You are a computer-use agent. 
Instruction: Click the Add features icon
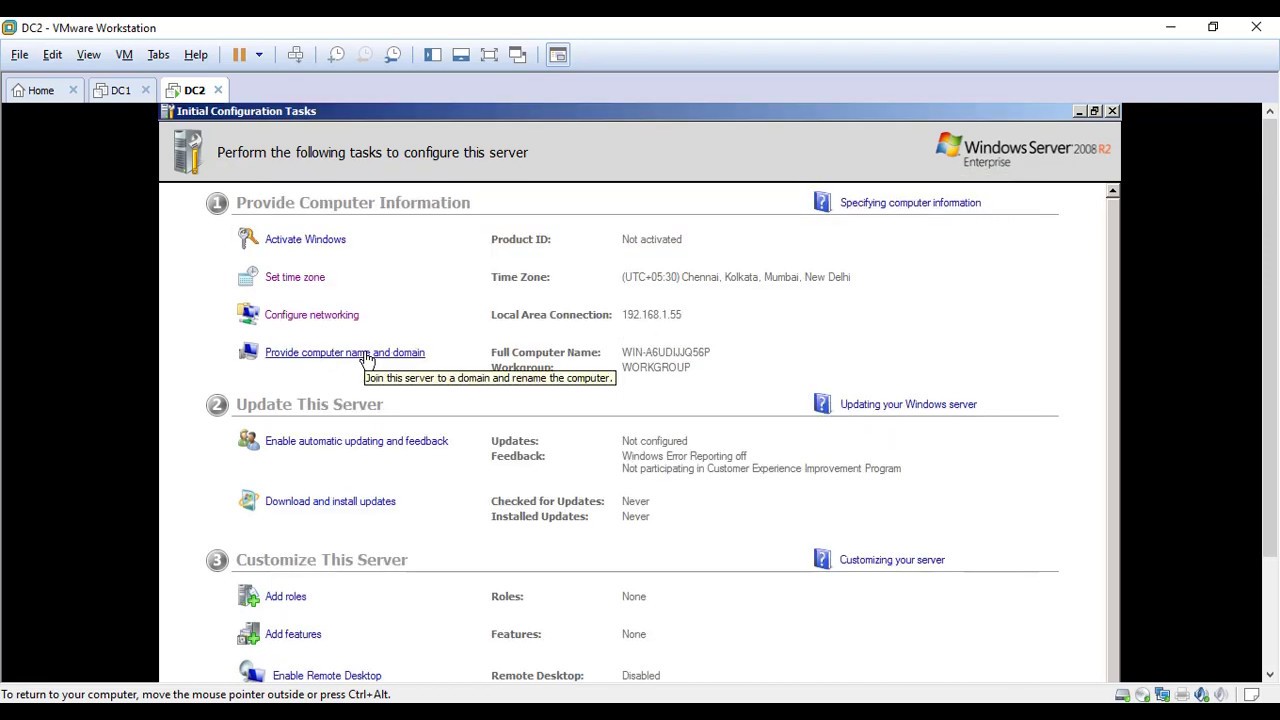(248, 634)
